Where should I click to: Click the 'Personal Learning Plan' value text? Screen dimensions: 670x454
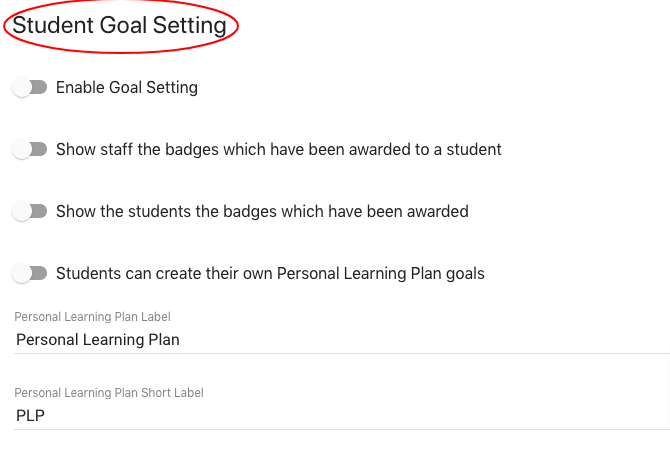pyautogui.click(x=98, y=340)
